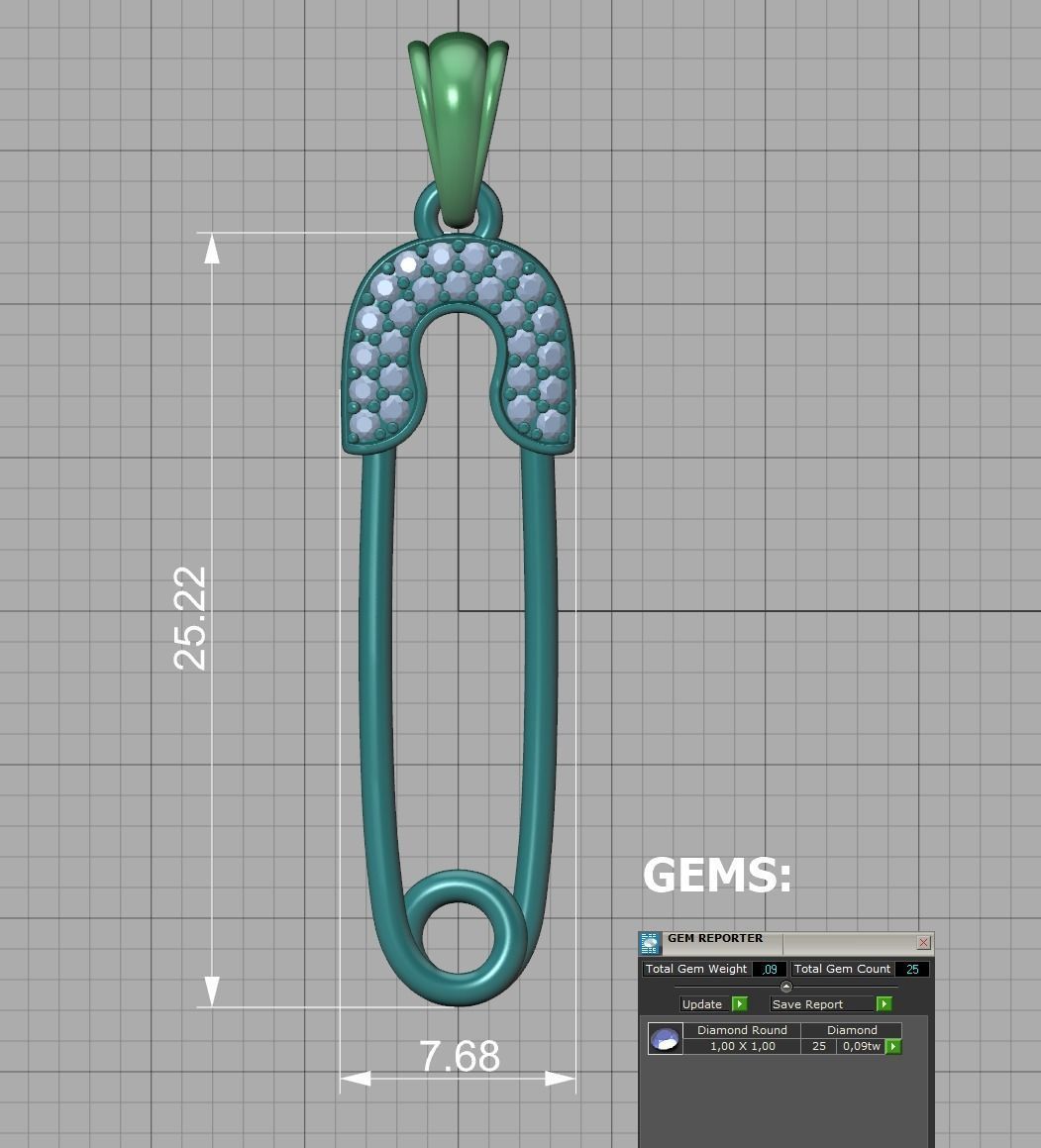
Task: Select the Total Gem Weight value ,09
Action: pos(770,969)
